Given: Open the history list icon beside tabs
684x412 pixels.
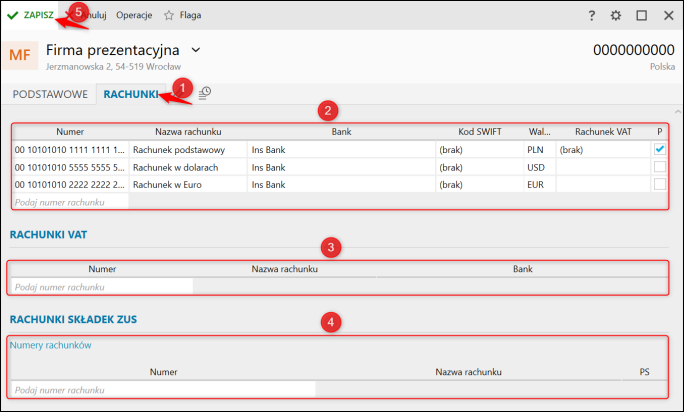Looking at the screenshot, I should pos(204,94).
